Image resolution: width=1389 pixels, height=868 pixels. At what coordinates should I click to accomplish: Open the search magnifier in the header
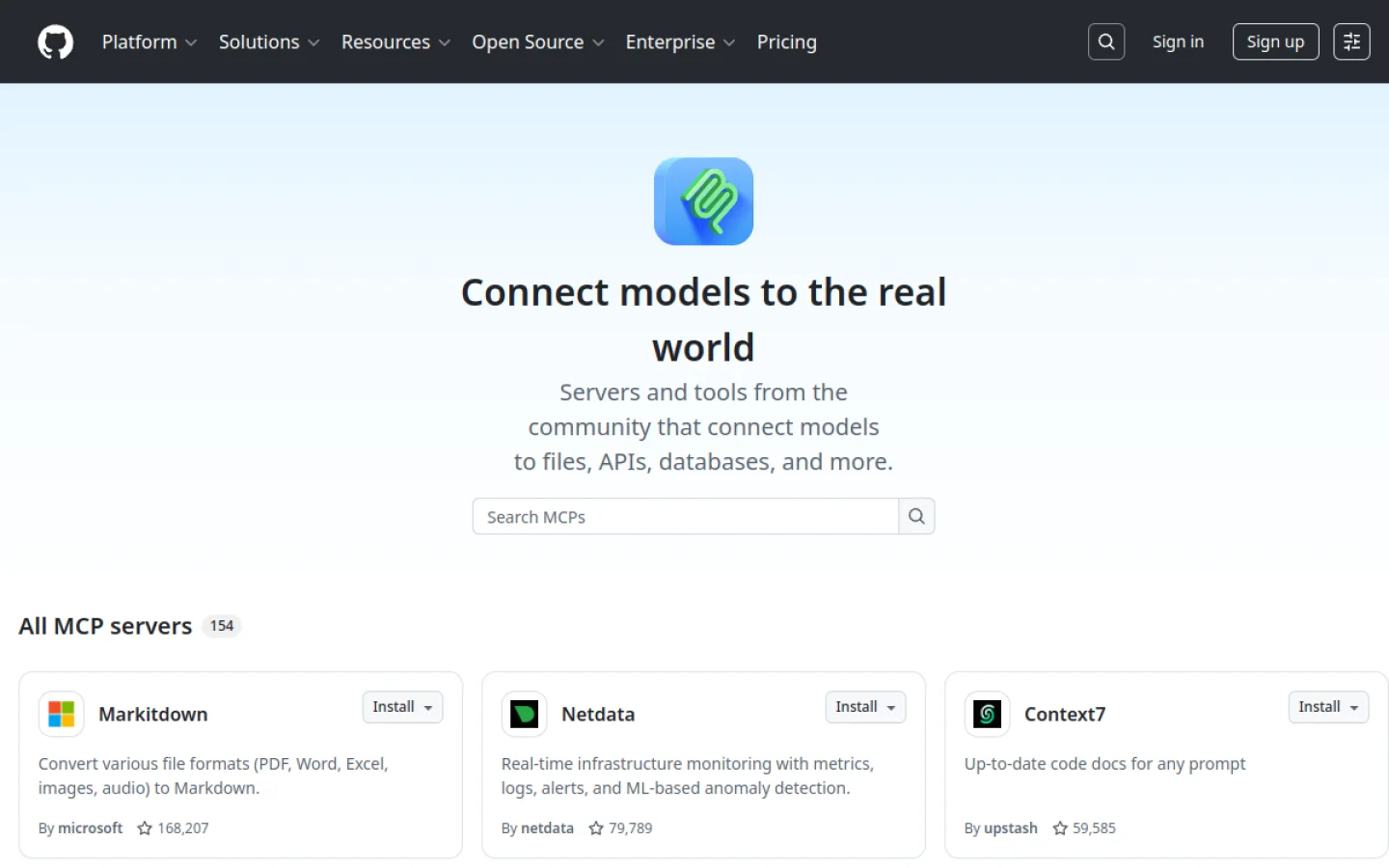pyautogui.click(x=1106, y=41)
